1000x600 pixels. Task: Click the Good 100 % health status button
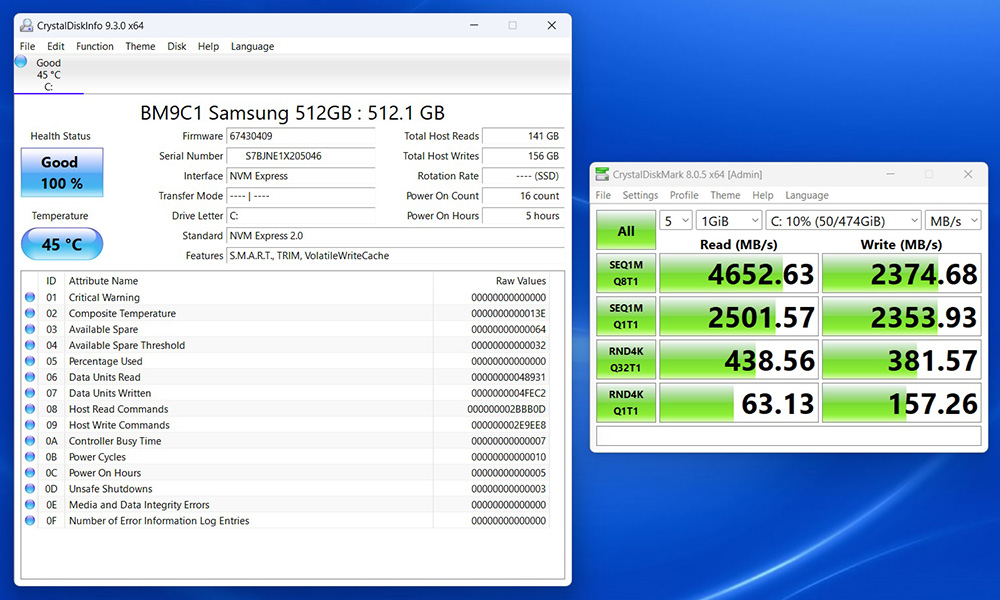(62, 172)
